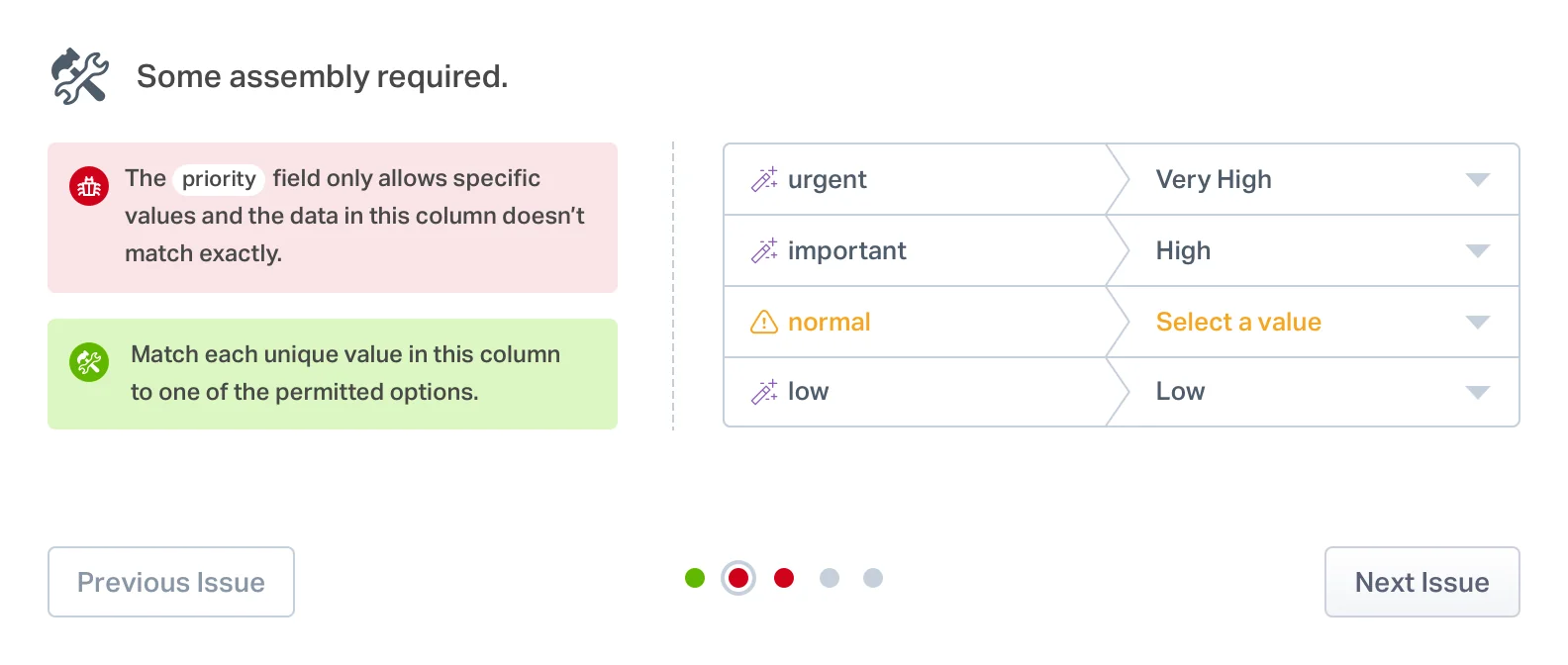Click the green wrench-and-screwdriver hint icon
This screenshot has height=665, width=1568.
88,362
